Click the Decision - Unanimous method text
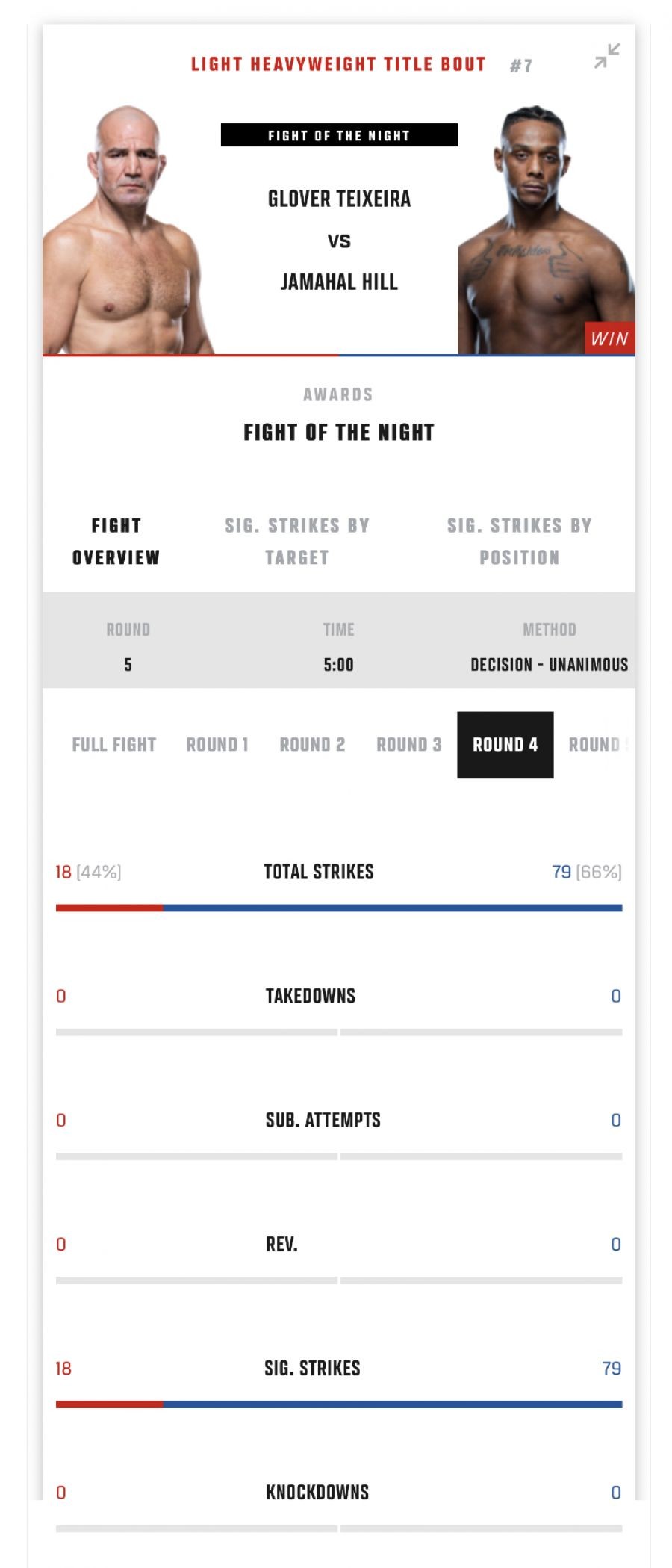This screenshot has width=672, height=1568. 549,665
